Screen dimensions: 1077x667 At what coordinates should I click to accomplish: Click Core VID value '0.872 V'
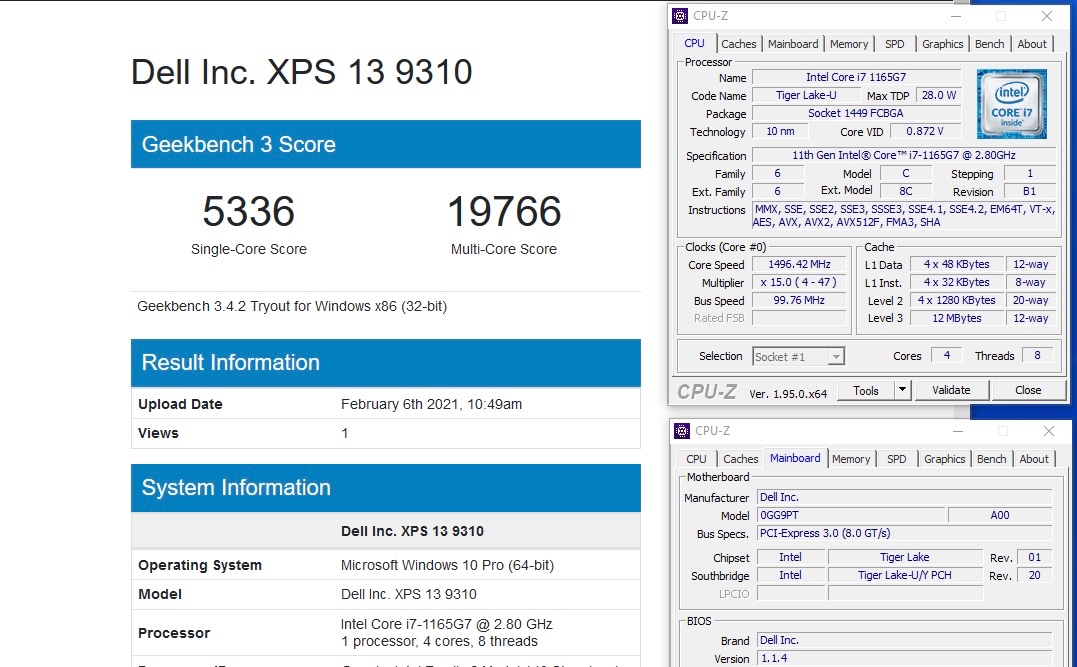coord(925,131)
